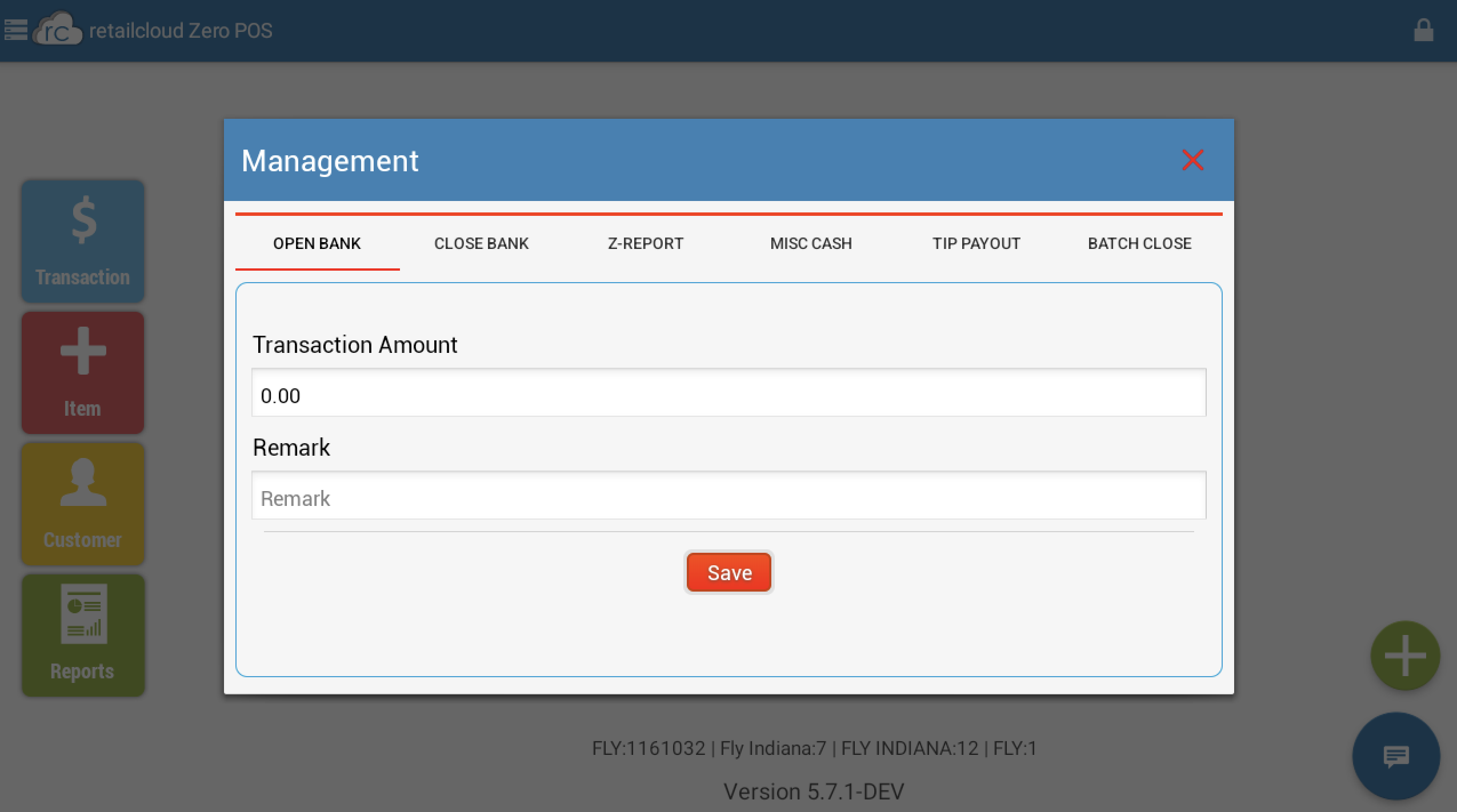Close the Management dialog with red X
The width and height of the screenshot is (1457, 812).
click(x=1192, y=160)
